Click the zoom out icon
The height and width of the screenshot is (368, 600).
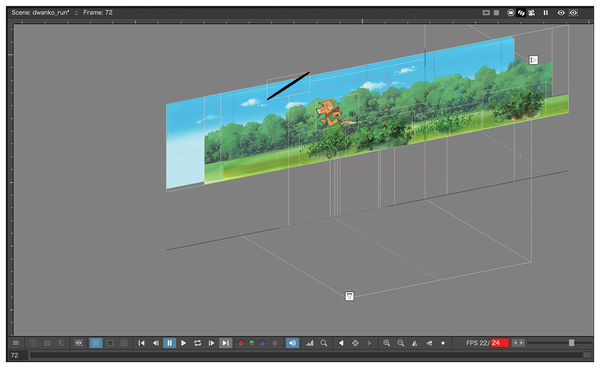401,343
